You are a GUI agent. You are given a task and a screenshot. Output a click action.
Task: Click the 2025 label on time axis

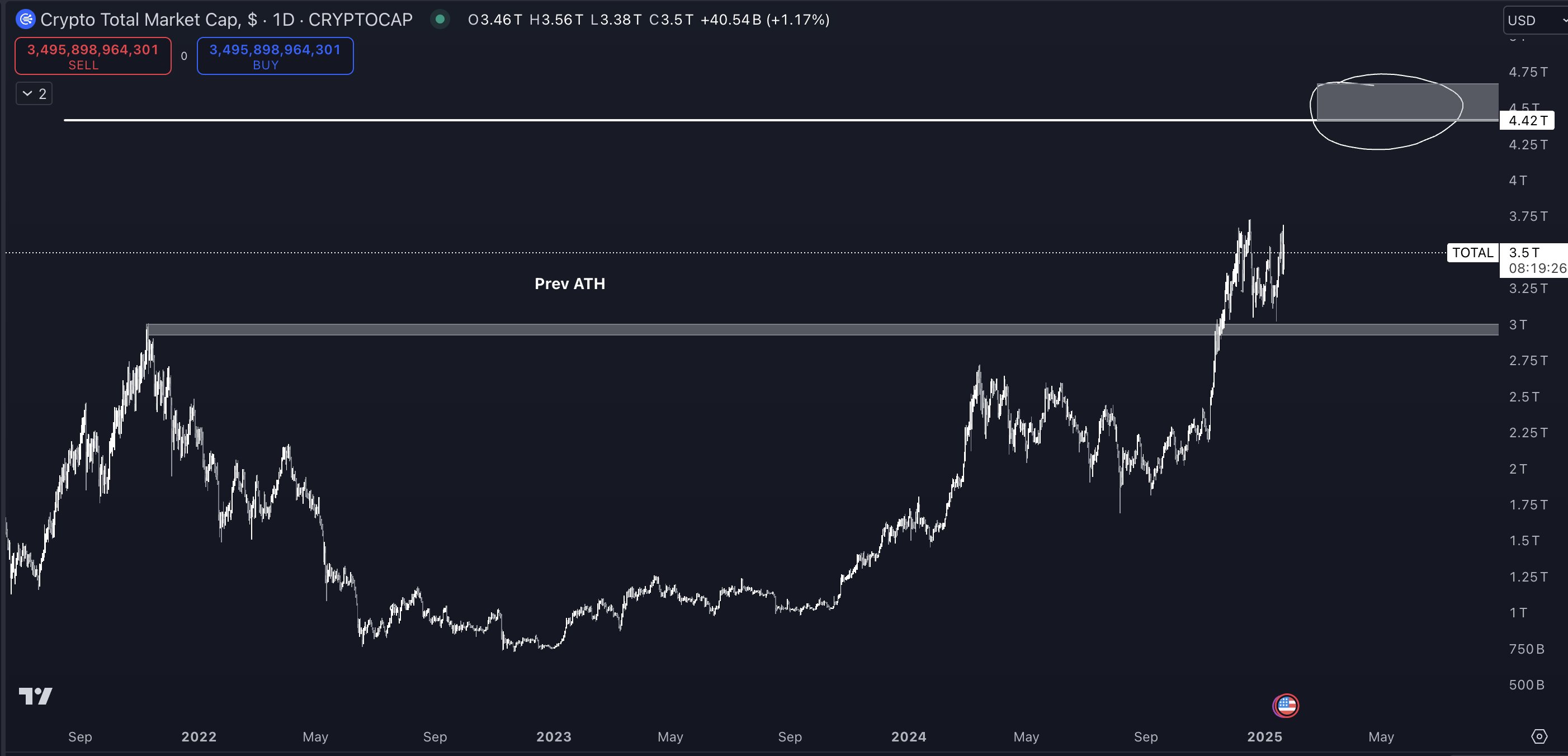pyautogui.click(x=1264, y=736)
